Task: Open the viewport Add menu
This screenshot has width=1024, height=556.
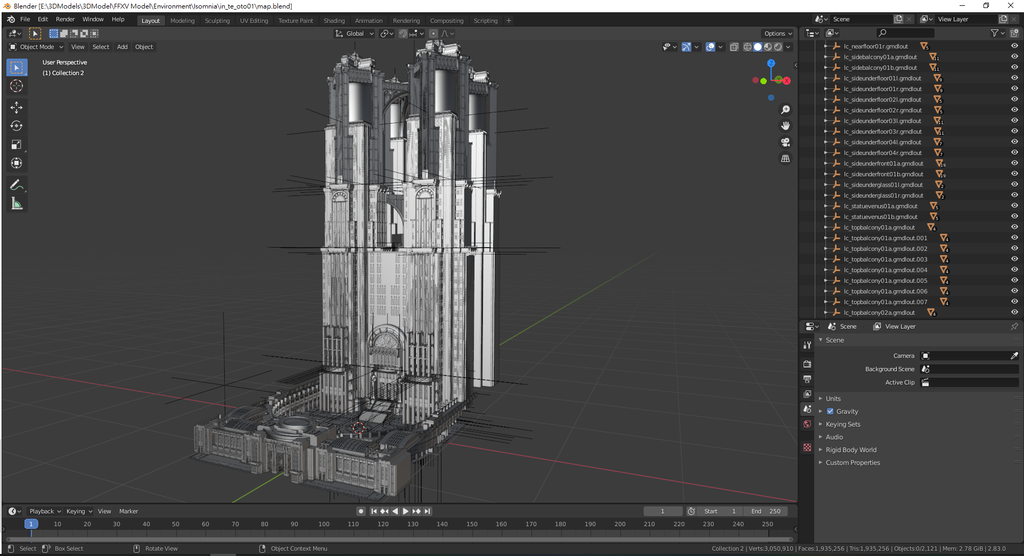Action: 122,47
